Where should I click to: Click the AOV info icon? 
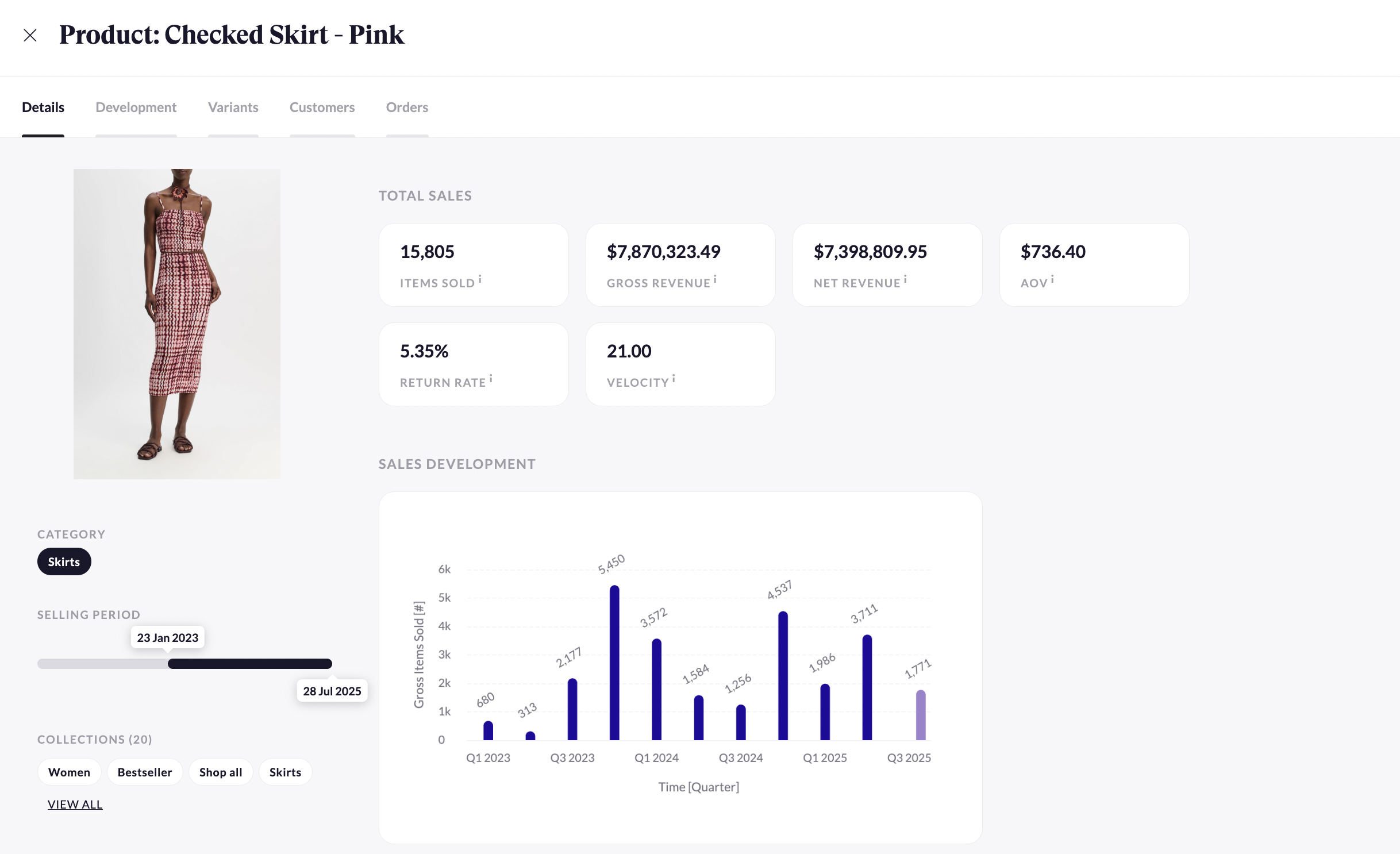(1052, 279)
